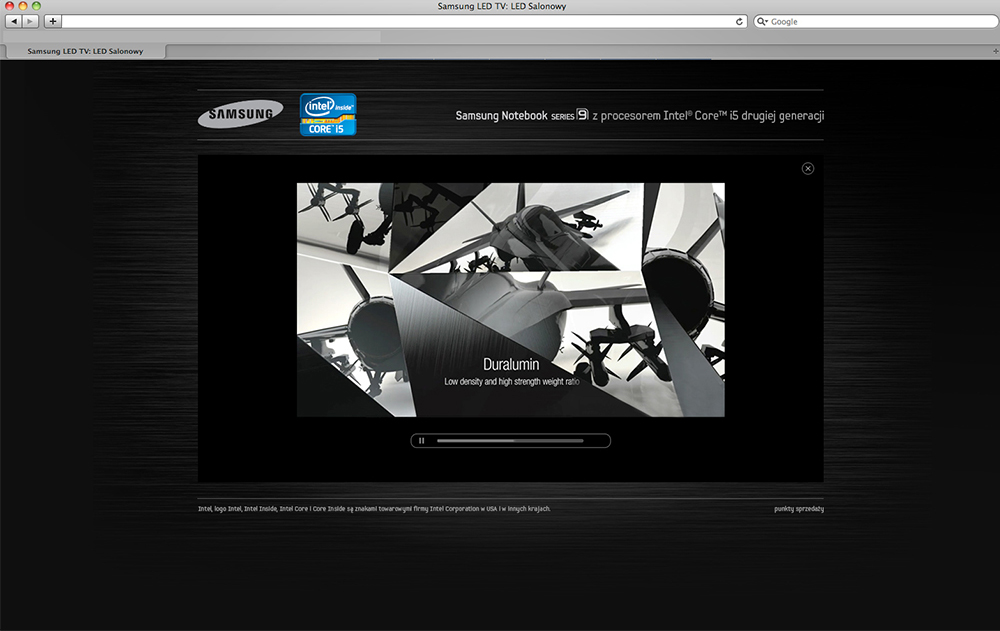Pause the video playback

tap(422, 440)
